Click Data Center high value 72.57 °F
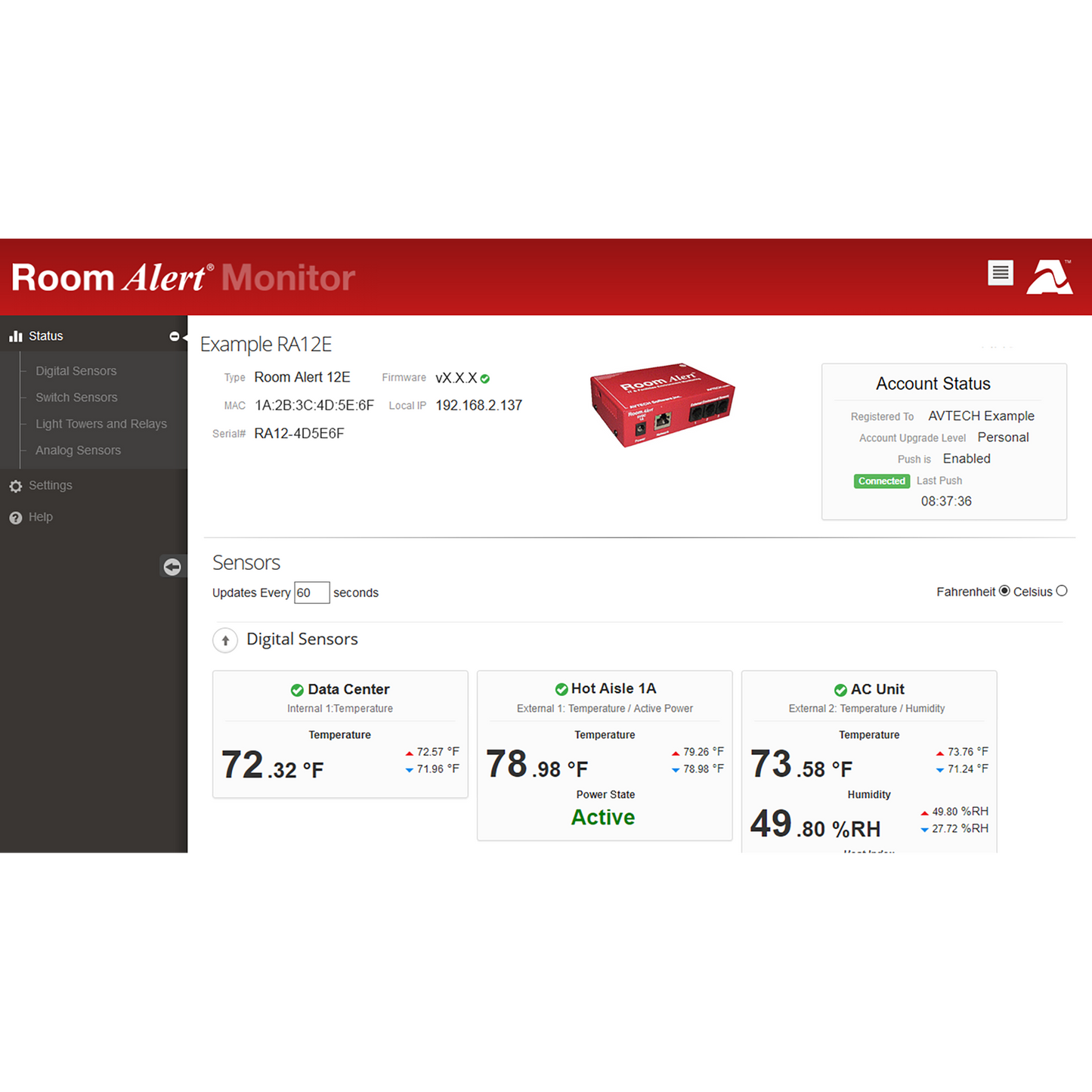 [438, 752]
